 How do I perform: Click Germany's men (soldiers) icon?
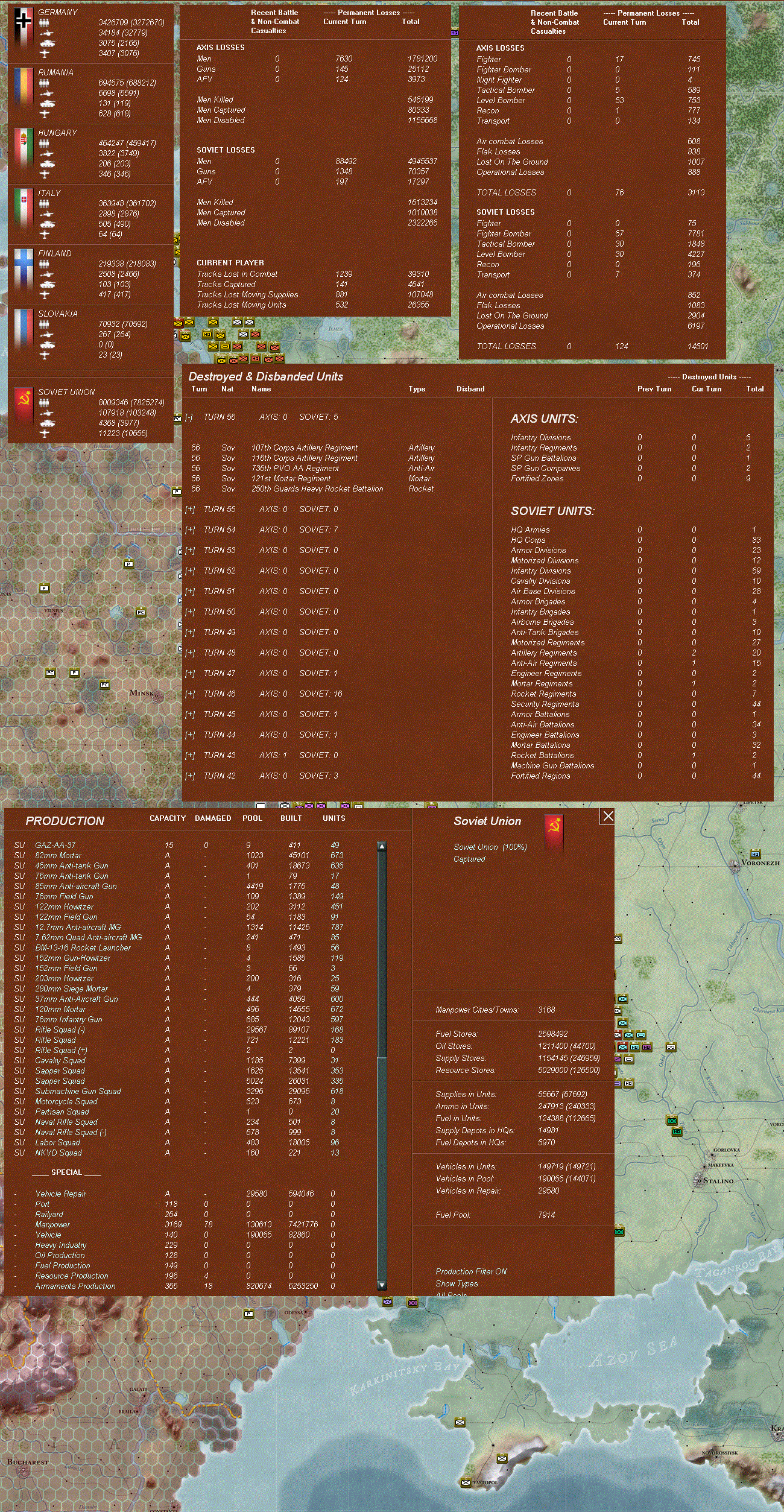pyautogui.click(x=45, y=23)
